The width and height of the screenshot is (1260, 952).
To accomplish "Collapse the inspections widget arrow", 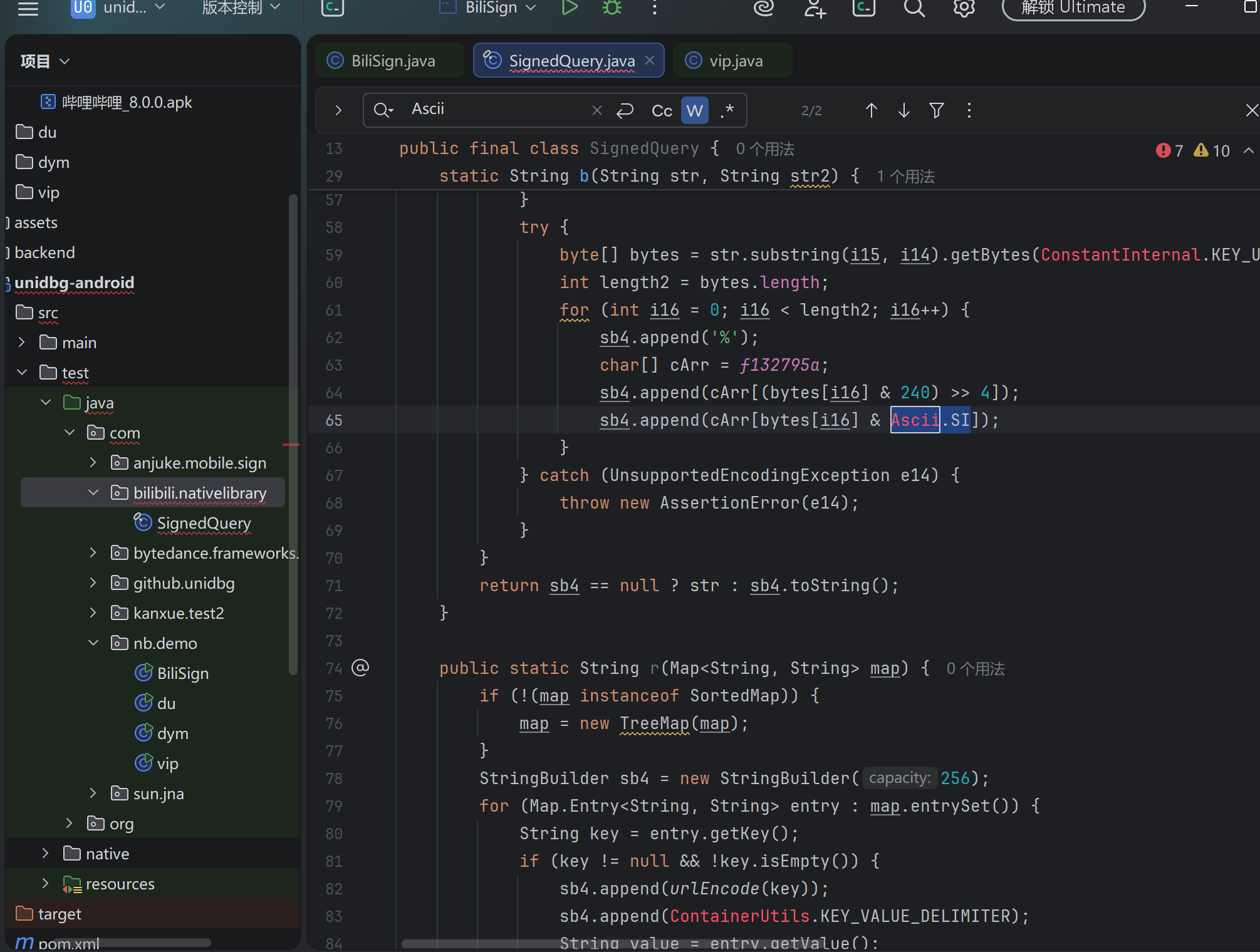I will tap(1248, 150).
